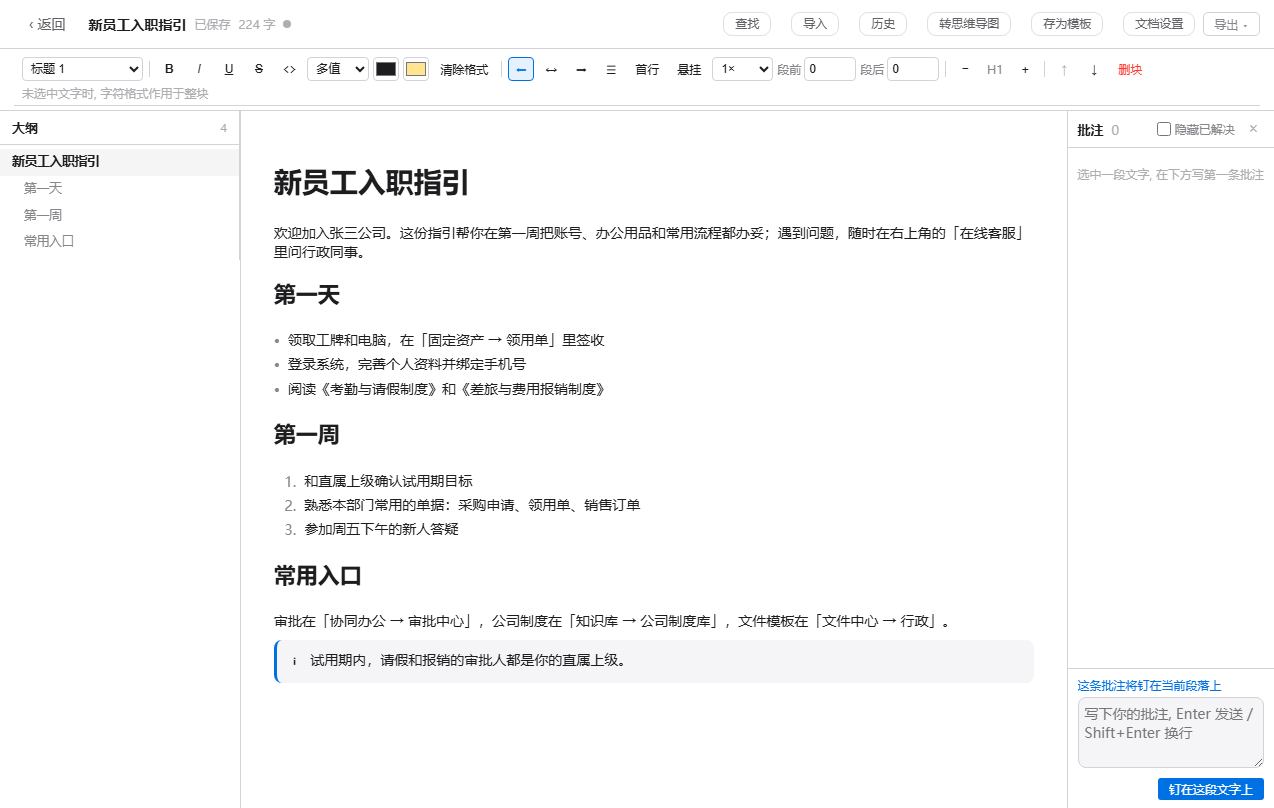Click 存为模板 button
The width and height of the screenshot is (1274, 808).
1067,24
